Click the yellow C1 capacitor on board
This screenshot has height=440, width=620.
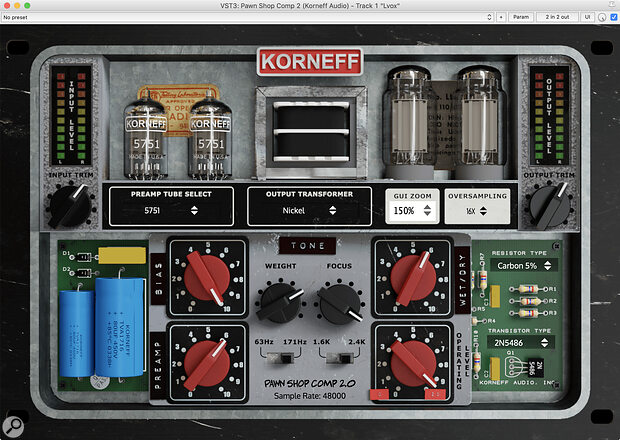coord(495,296)
